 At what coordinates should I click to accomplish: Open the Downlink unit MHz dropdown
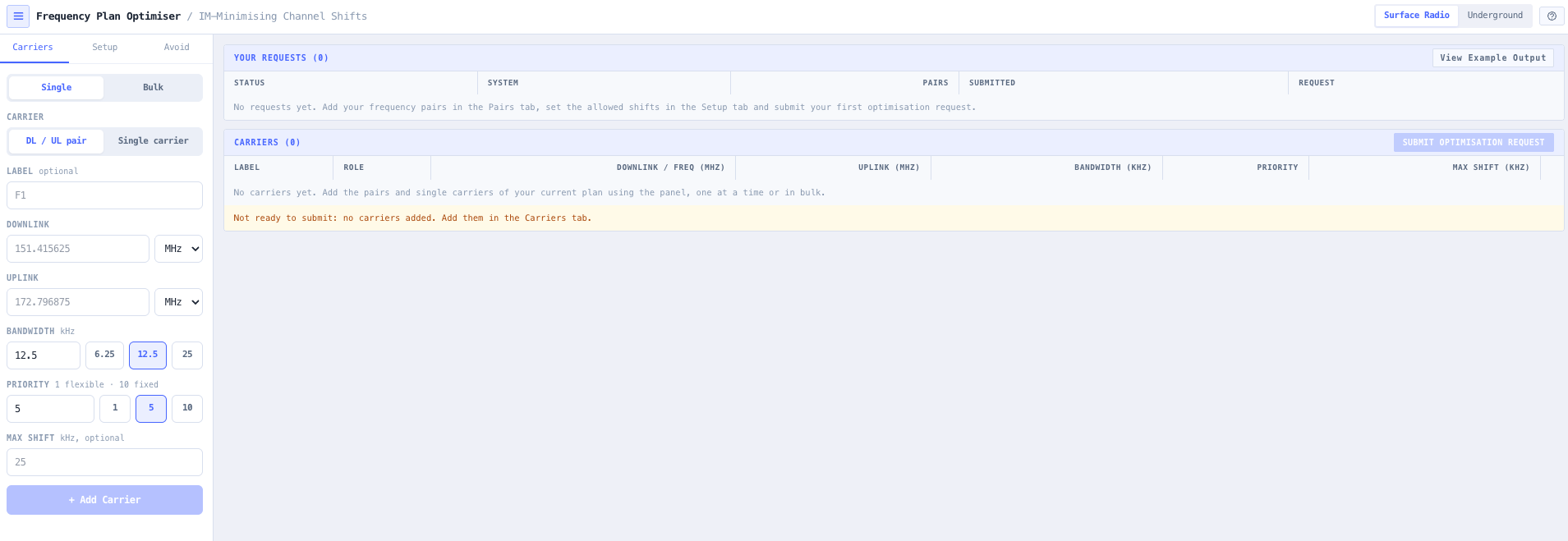(178, 249)
